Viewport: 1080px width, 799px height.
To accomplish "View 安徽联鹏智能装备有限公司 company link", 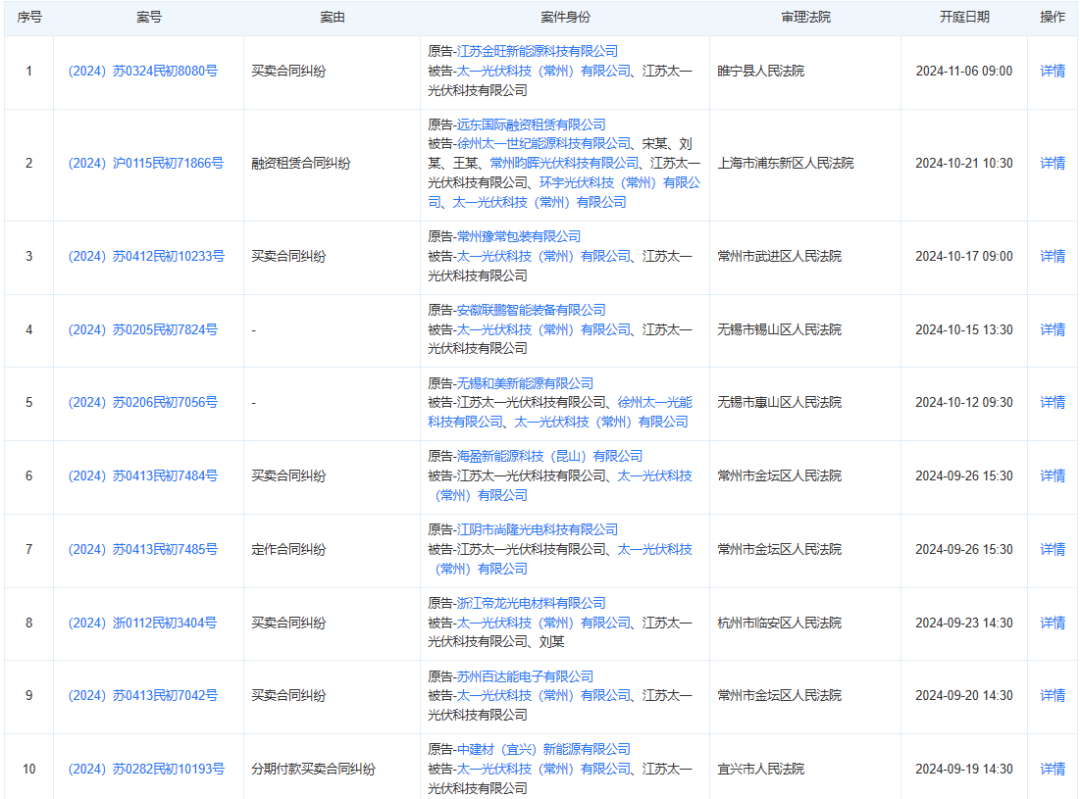I will coord(531,310).
